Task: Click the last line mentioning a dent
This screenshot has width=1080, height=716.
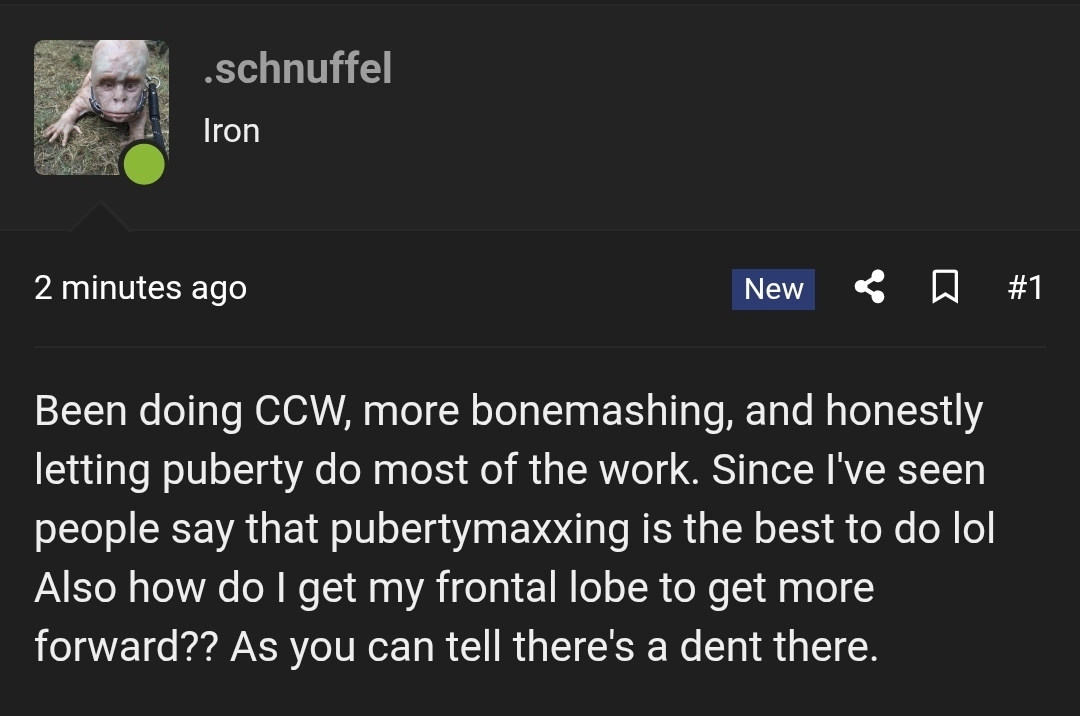Action: coord(457,647)
